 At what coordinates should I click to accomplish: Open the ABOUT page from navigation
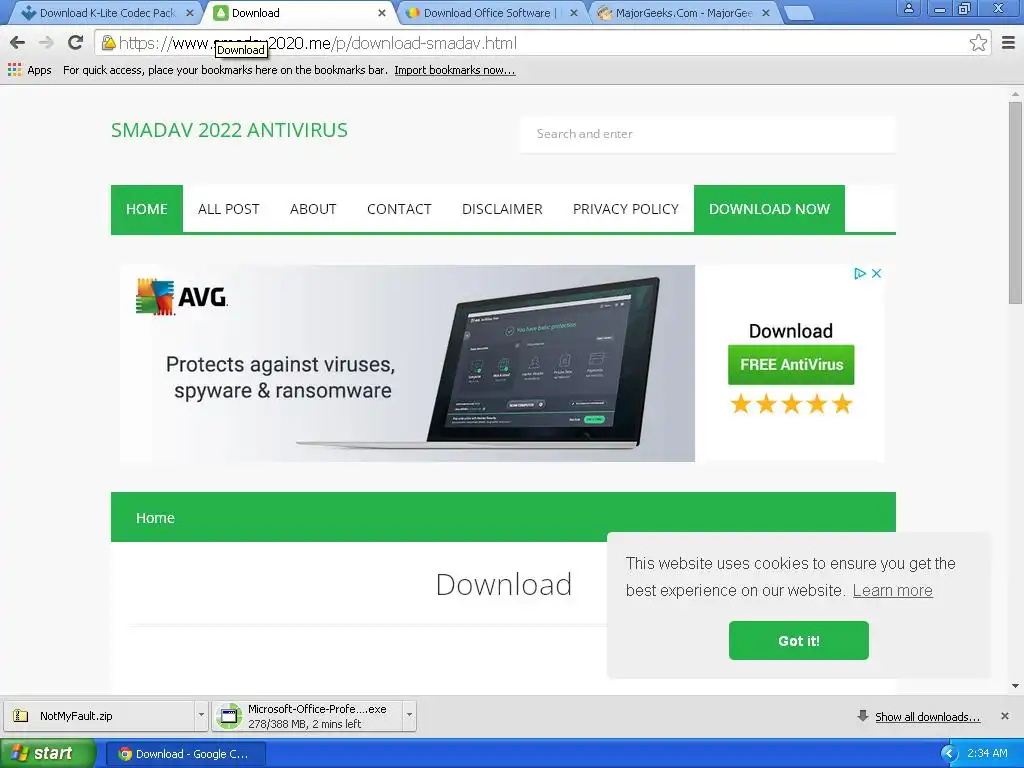(313, 209)
